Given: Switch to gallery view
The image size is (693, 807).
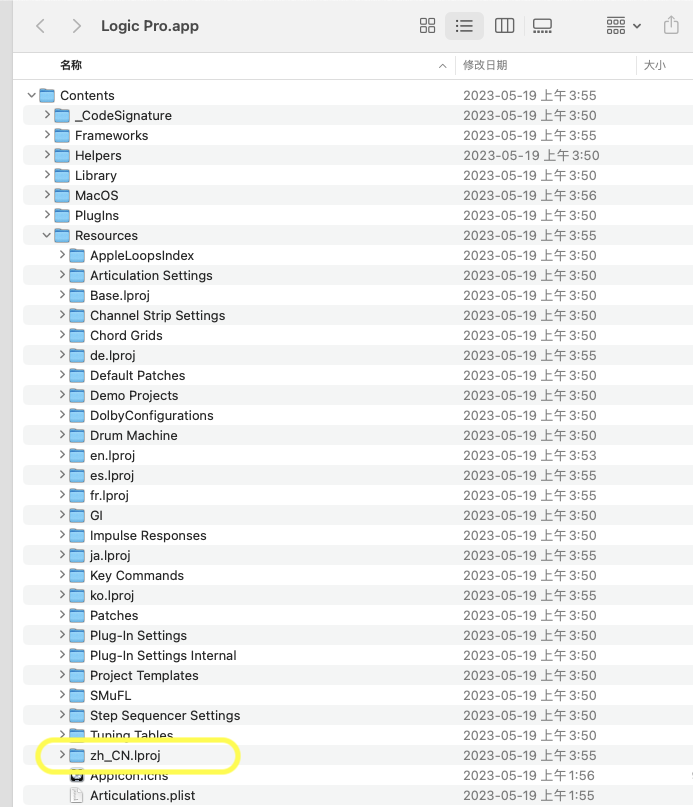Looking at the screenshot, I should point(542,26).
